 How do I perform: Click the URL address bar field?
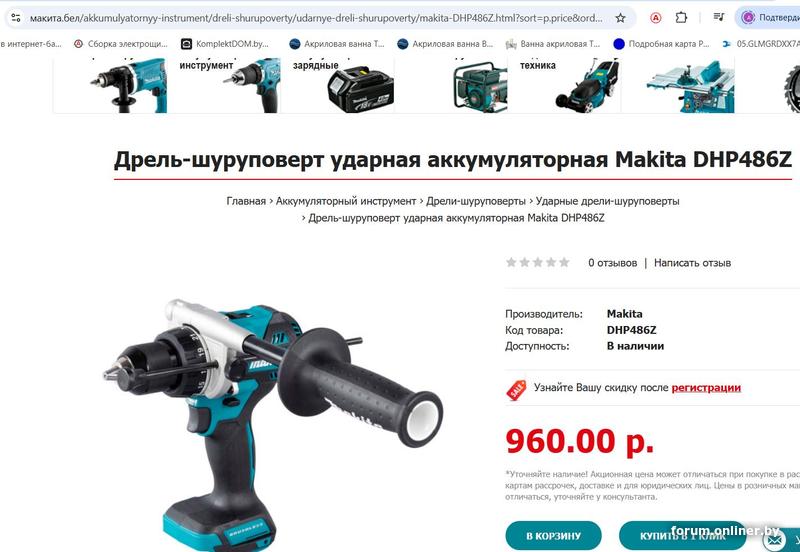(316, 18)
